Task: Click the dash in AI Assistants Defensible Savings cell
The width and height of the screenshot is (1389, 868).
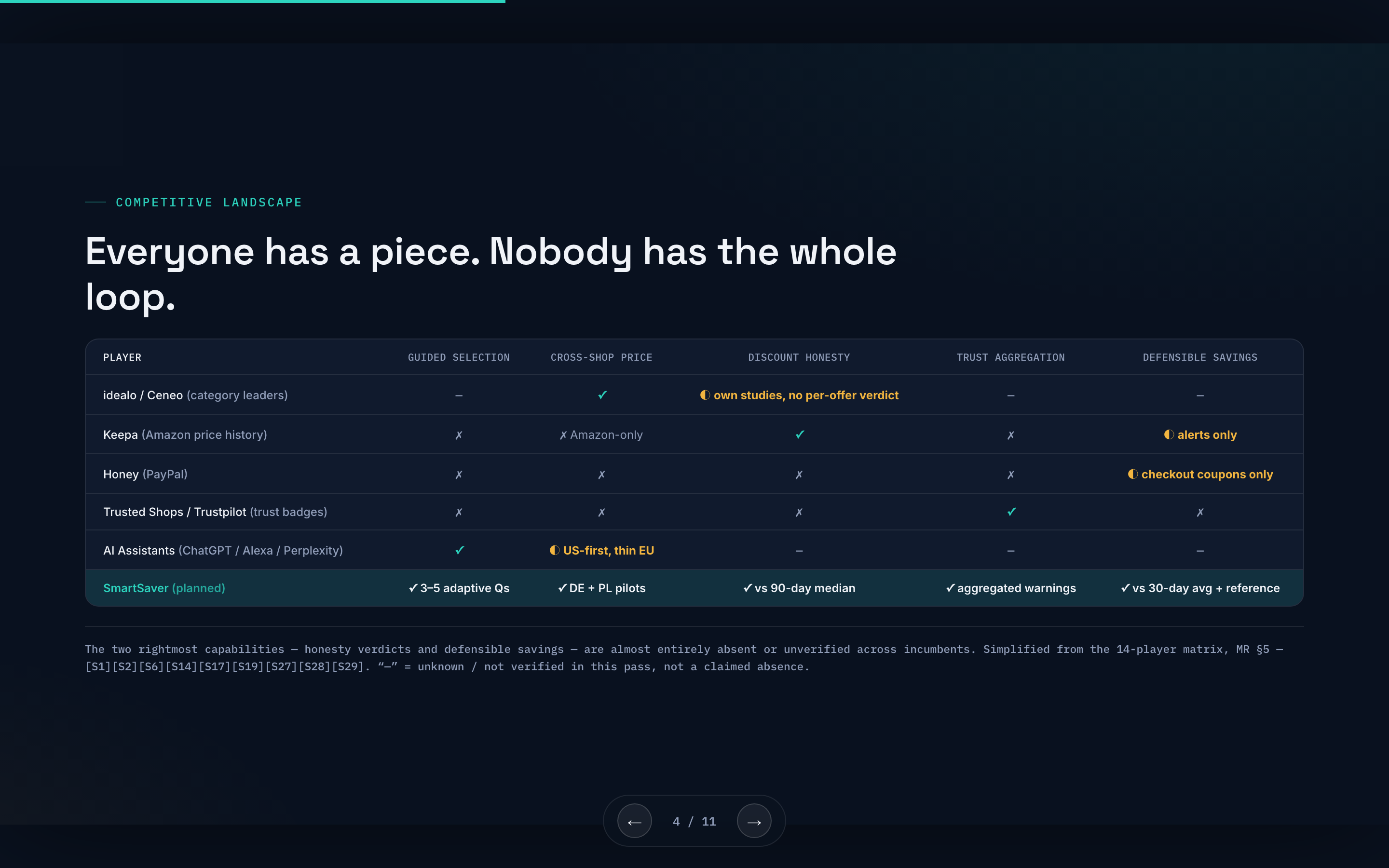Action: coord(1200,551)
